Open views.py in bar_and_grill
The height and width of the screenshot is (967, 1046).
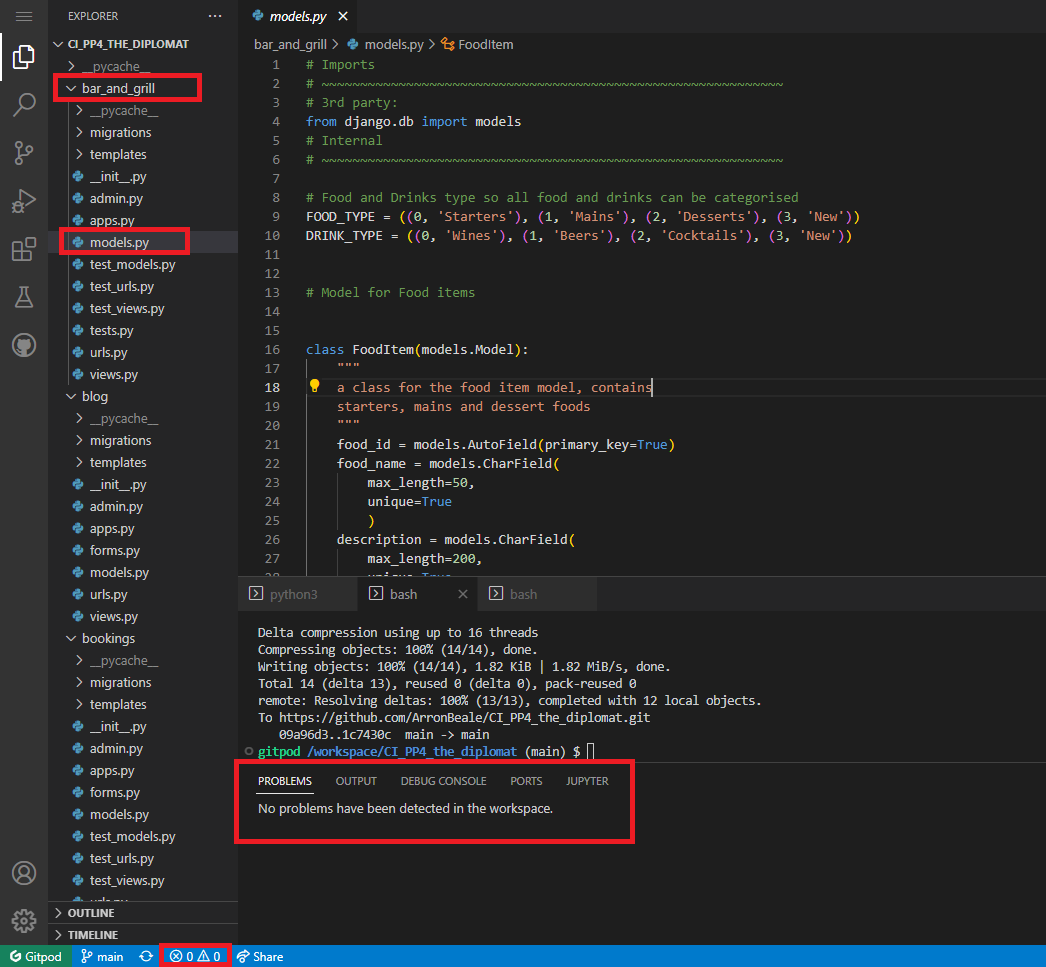113,374
